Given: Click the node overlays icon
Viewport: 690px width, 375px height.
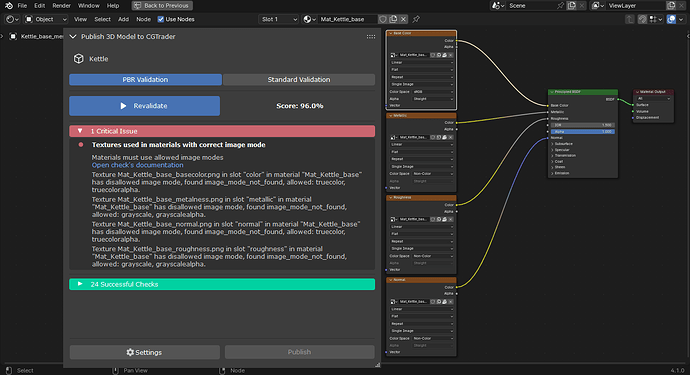Looking at the screenshot, I should tap(671, 19).
